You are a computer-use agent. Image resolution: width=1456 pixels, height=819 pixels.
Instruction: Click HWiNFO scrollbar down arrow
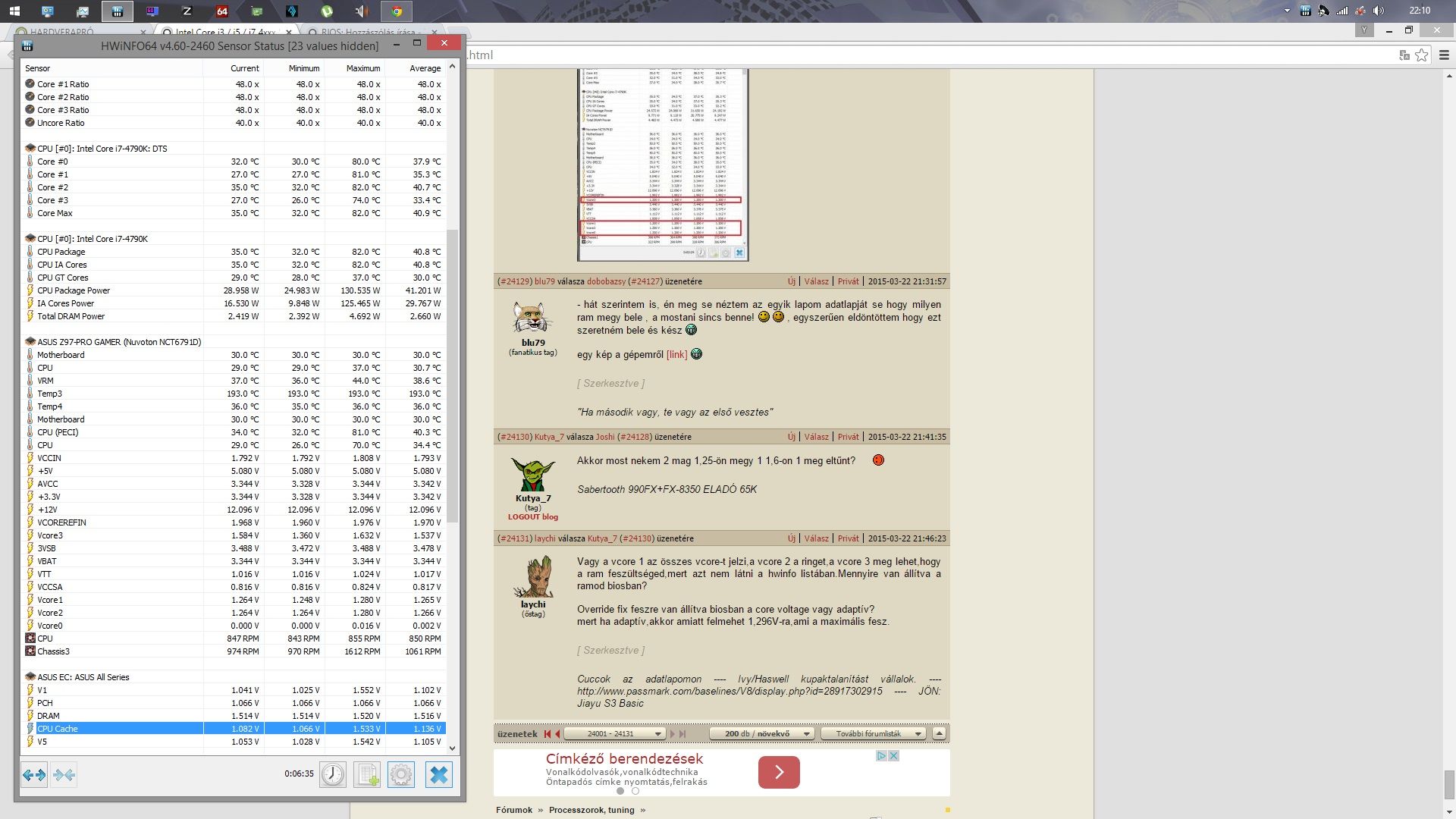[x=453, y=748]
